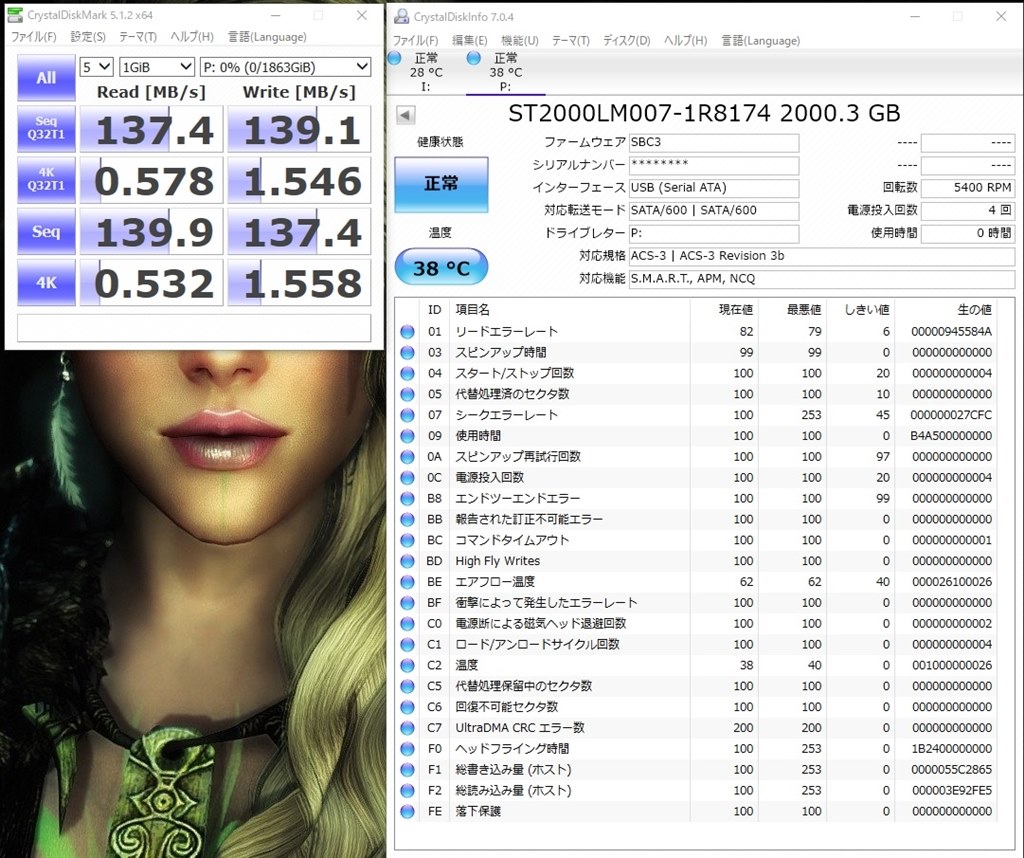
Task: Open 設定 menu in CrystalDiskMark
Action: click(88, 37)
